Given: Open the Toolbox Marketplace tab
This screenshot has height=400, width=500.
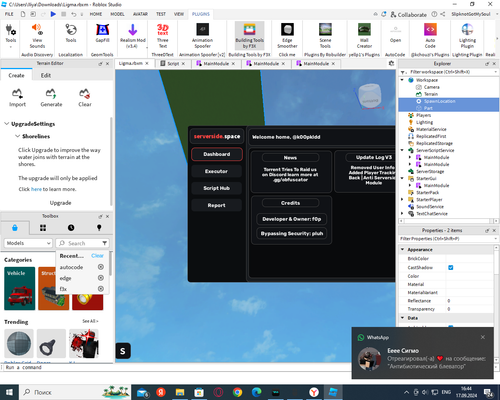Looking at the screenshot, I should pyautogui.click(x=15, y=228).
